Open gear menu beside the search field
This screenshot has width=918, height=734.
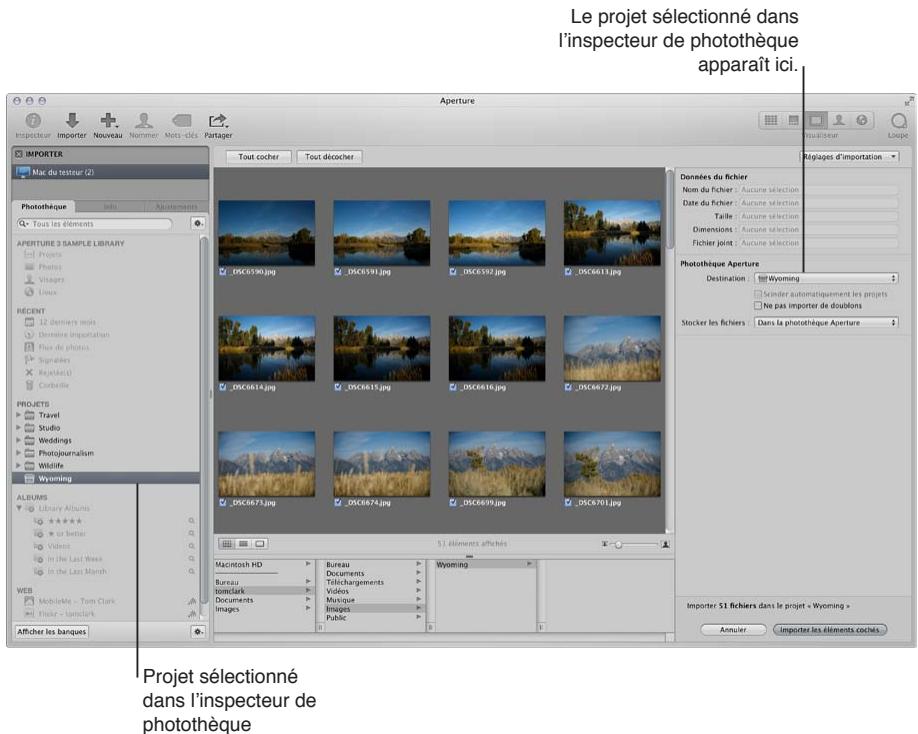click(x=198, y=224)
